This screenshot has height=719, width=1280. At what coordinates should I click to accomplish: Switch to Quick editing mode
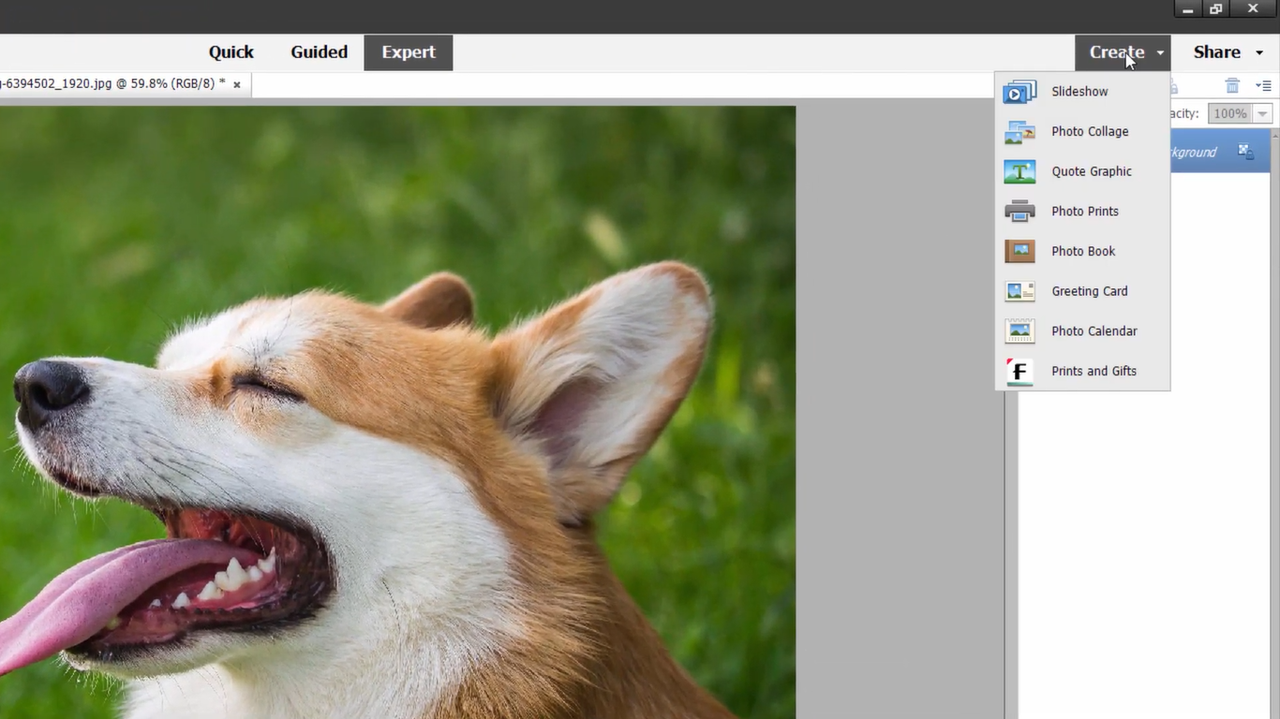231,52
